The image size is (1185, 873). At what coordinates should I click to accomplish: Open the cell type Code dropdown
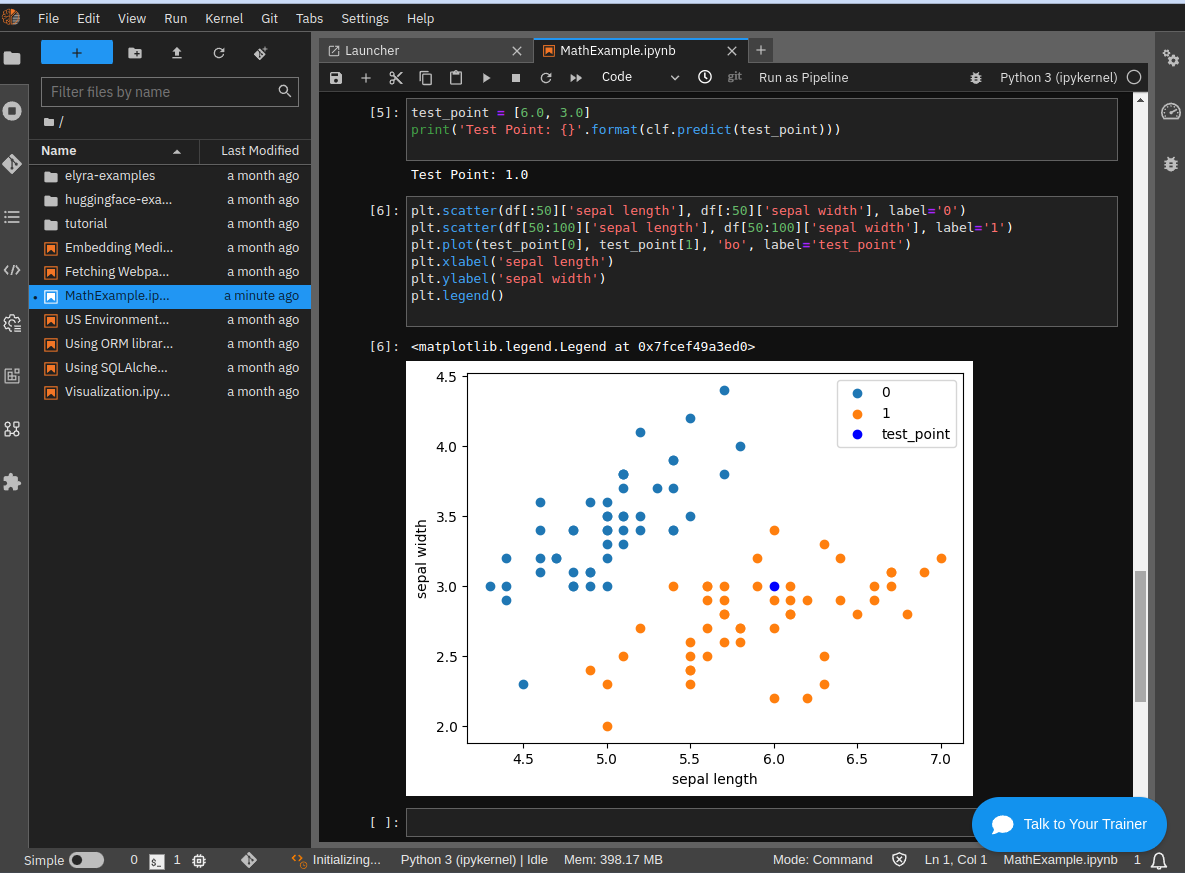[640, 77]
